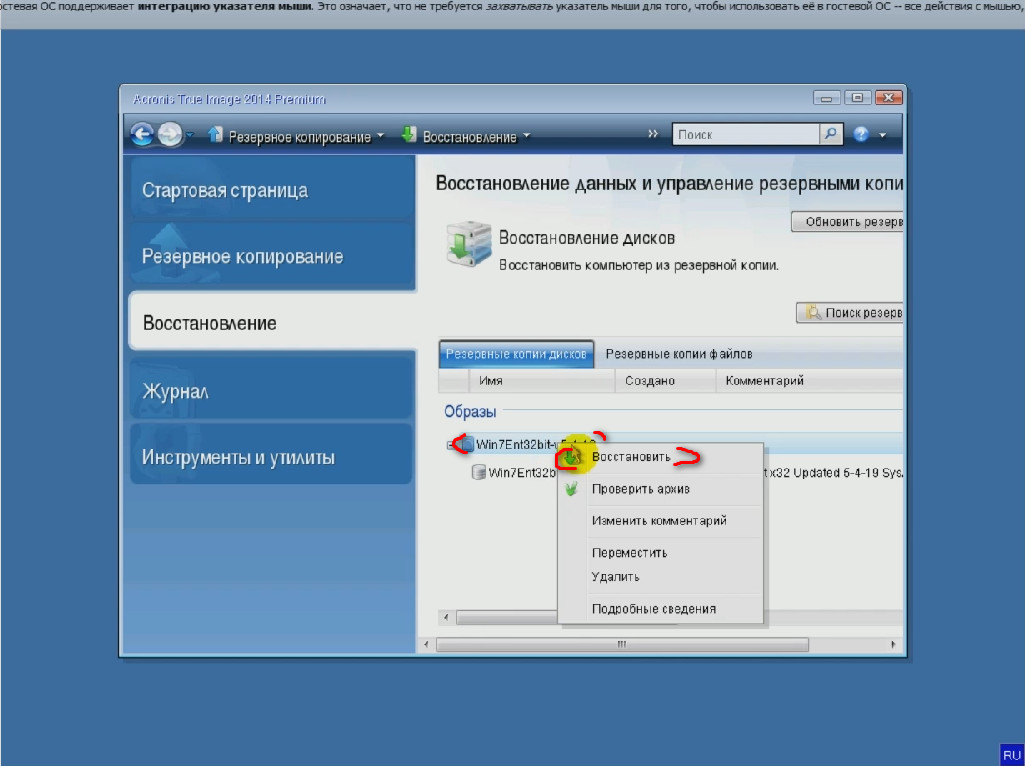Click the Back navigation arrow icon

(143, 134)
